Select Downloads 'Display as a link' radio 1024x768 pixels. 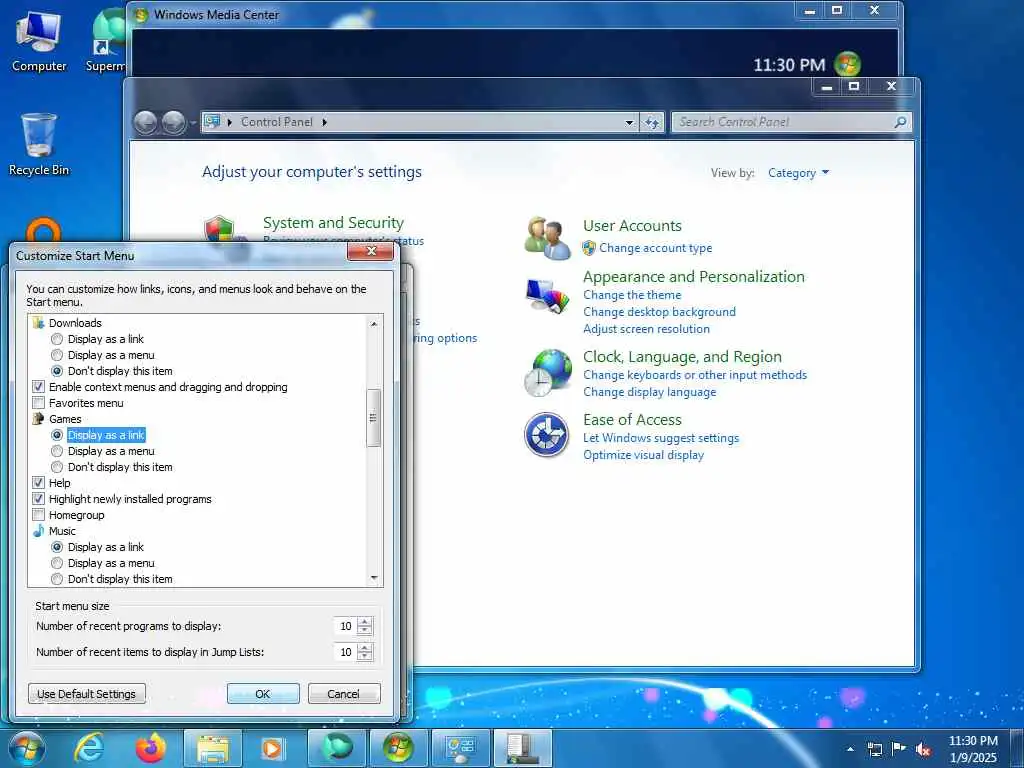pos(57,339)
